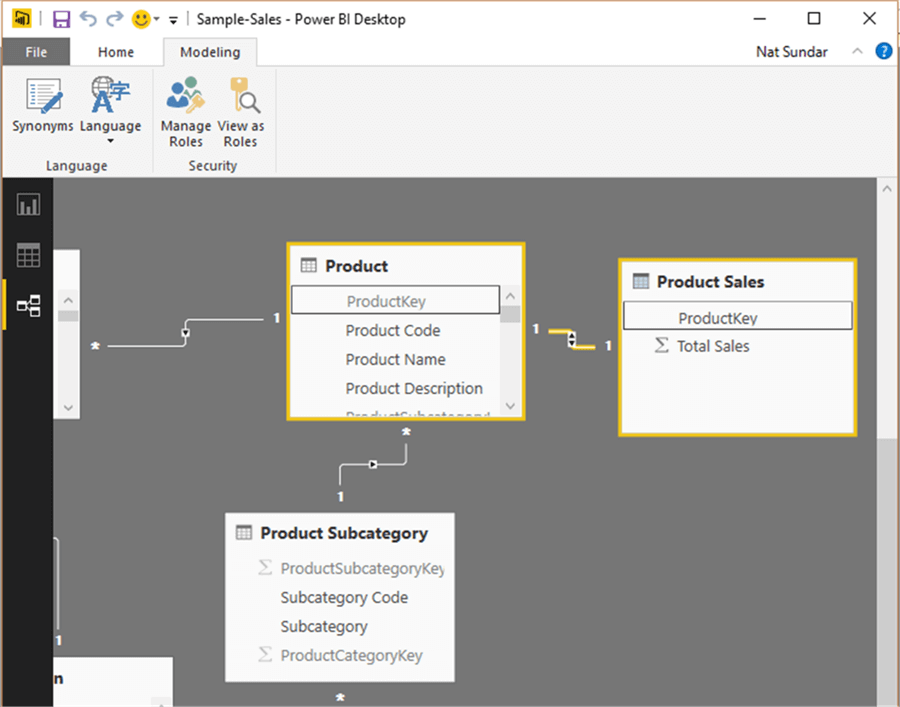Open the Language dropdown menu

pos(110,110)
